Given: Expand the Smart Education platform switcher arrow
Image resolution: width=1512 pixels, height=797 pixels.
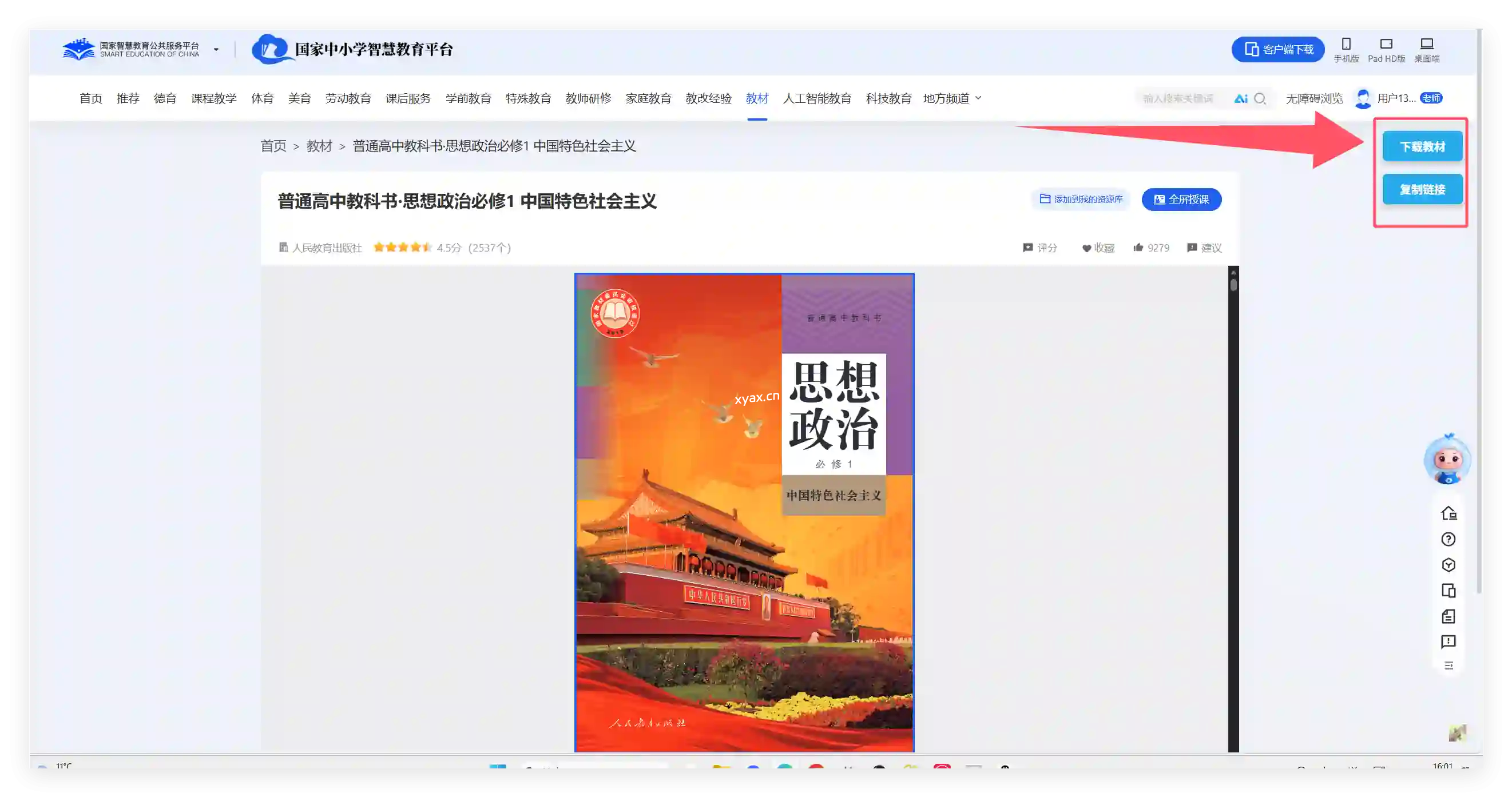Looking at the screenshot, I should tap(216, 50).
